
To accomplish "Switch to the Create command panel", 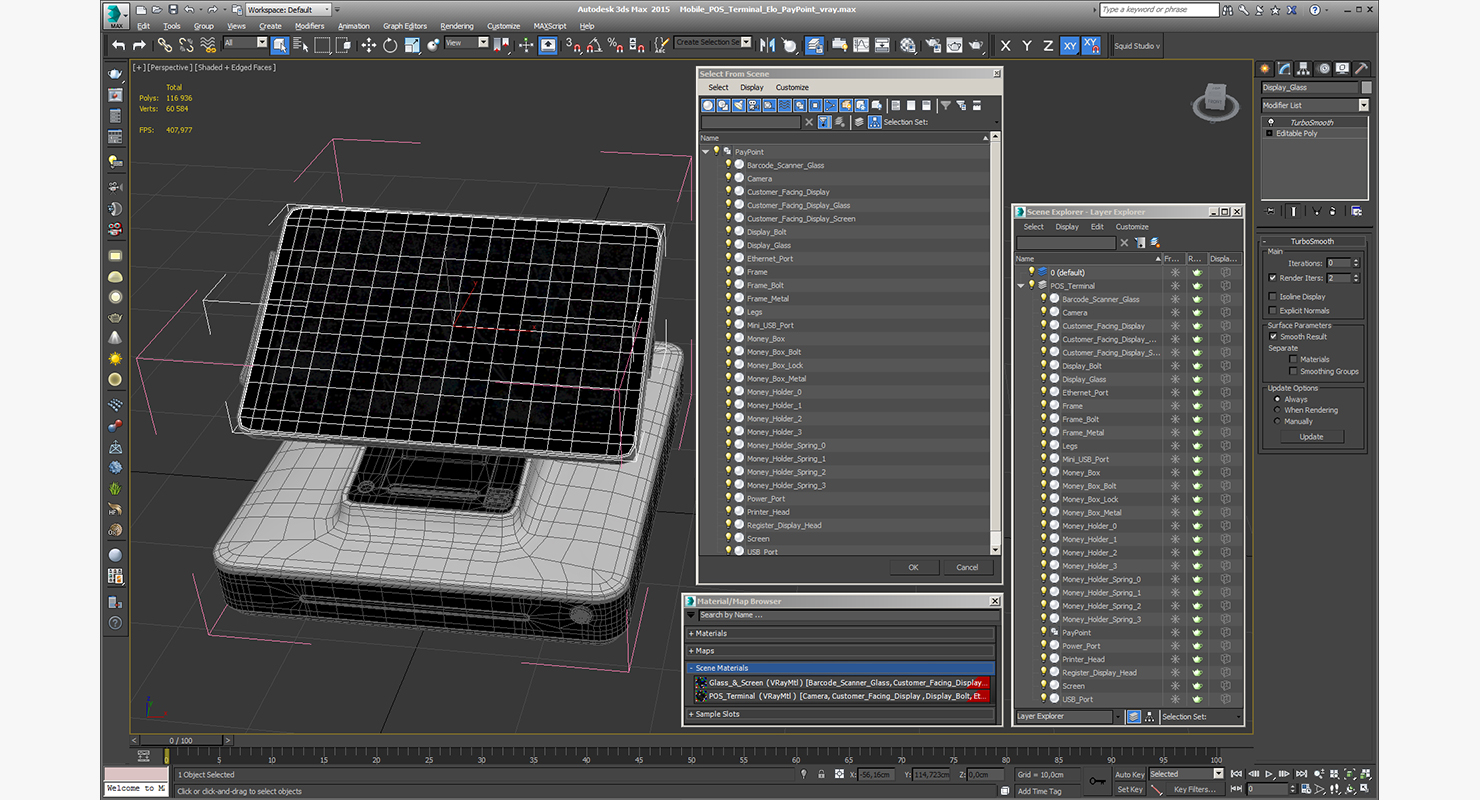I will click(x=1266, y=69).
